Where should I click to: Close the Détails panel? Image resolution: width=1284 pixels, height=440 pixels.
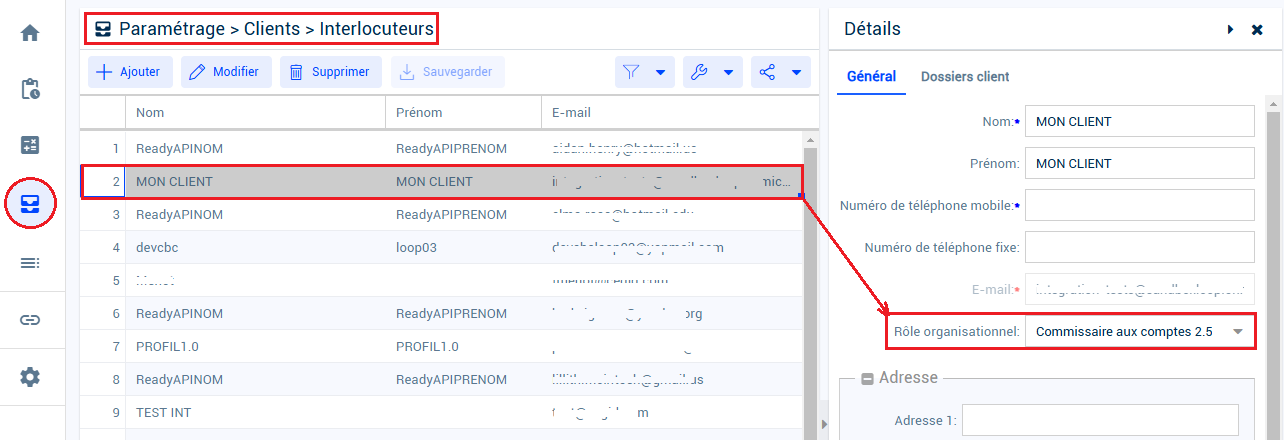coord(1257,30)
